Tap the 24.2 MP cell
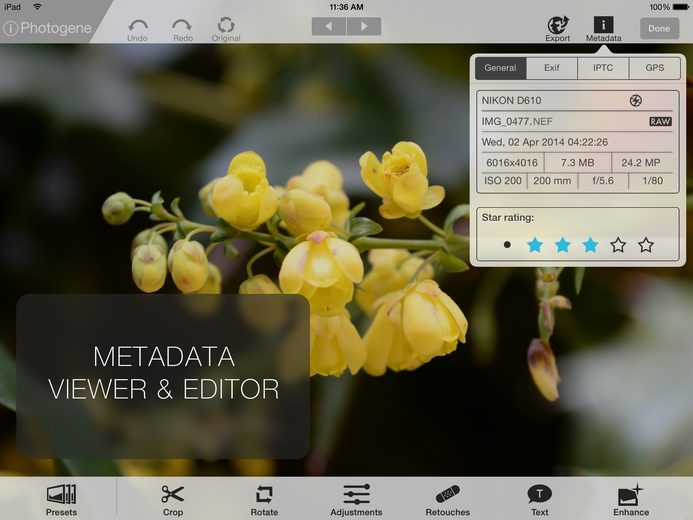This screenshot has width=693, height=520. [x=641, y=163]
